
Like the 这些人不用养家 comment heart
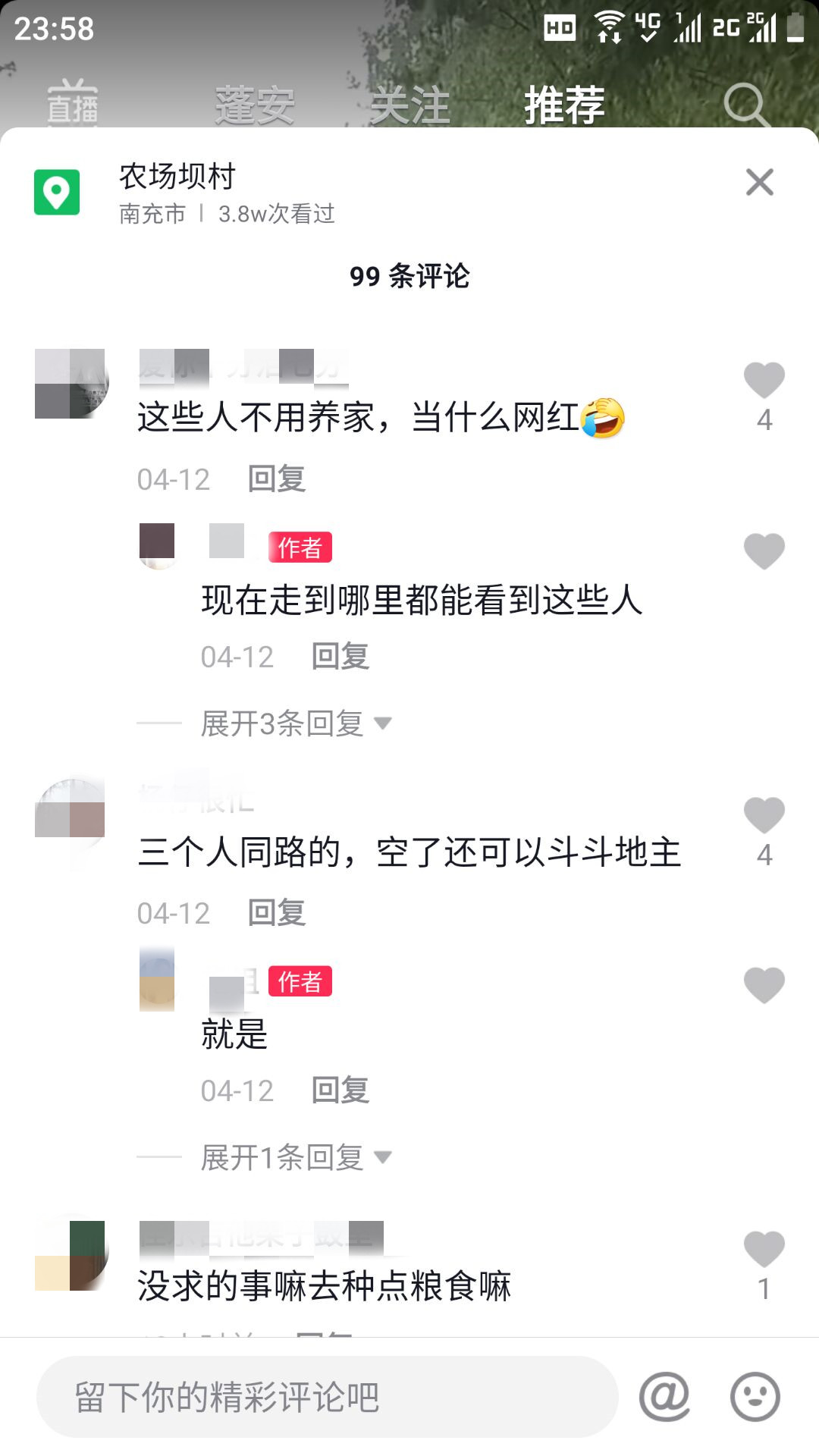764,380
